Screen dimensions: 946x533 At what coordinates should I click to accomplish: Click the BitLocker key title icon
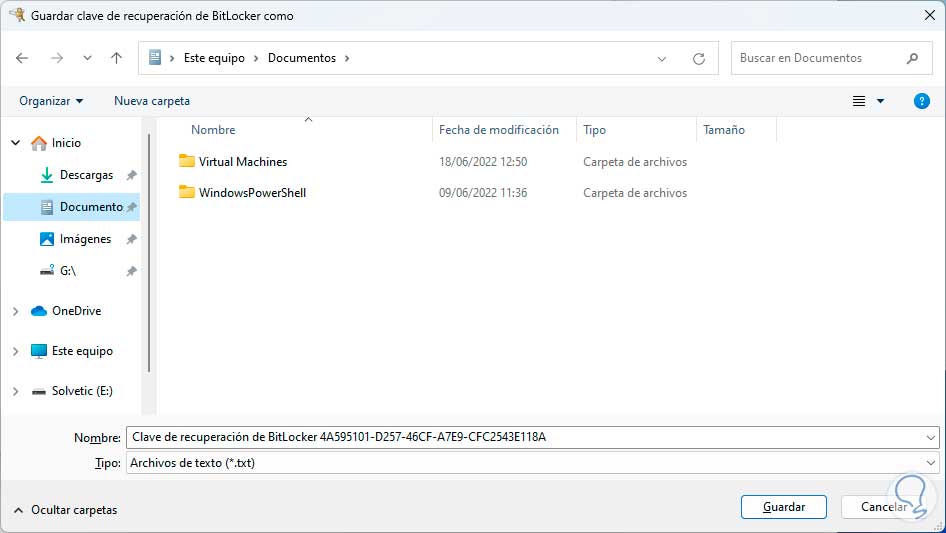17,14
